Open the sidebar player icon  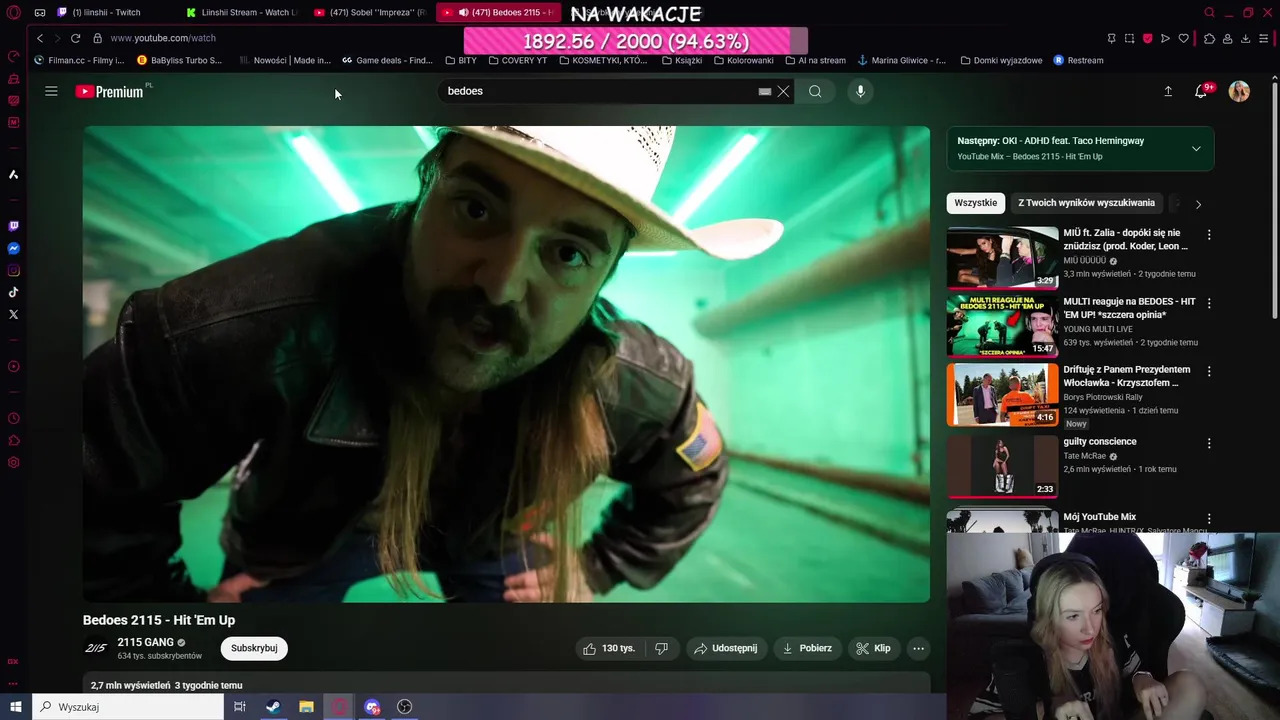click(x=13, y=367)
